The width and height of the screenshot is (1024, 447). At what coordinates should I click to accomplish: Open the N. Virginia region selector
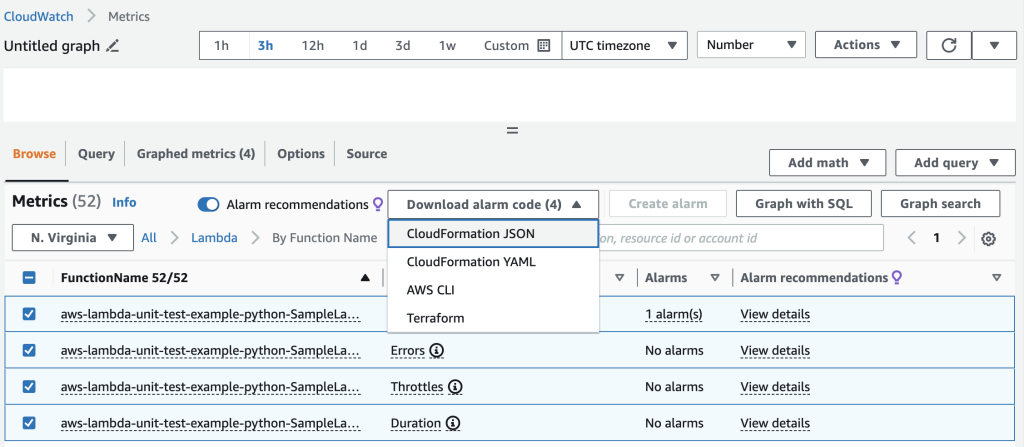(73, 238)
